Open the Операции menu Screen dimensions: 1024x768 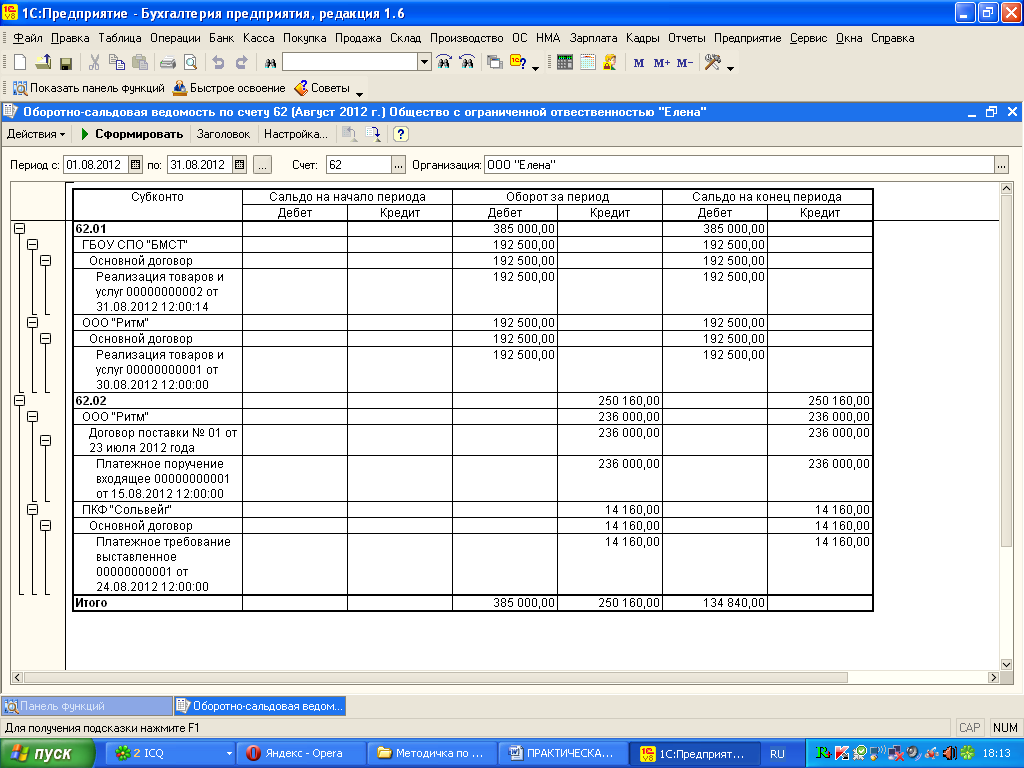click(175, 38)
